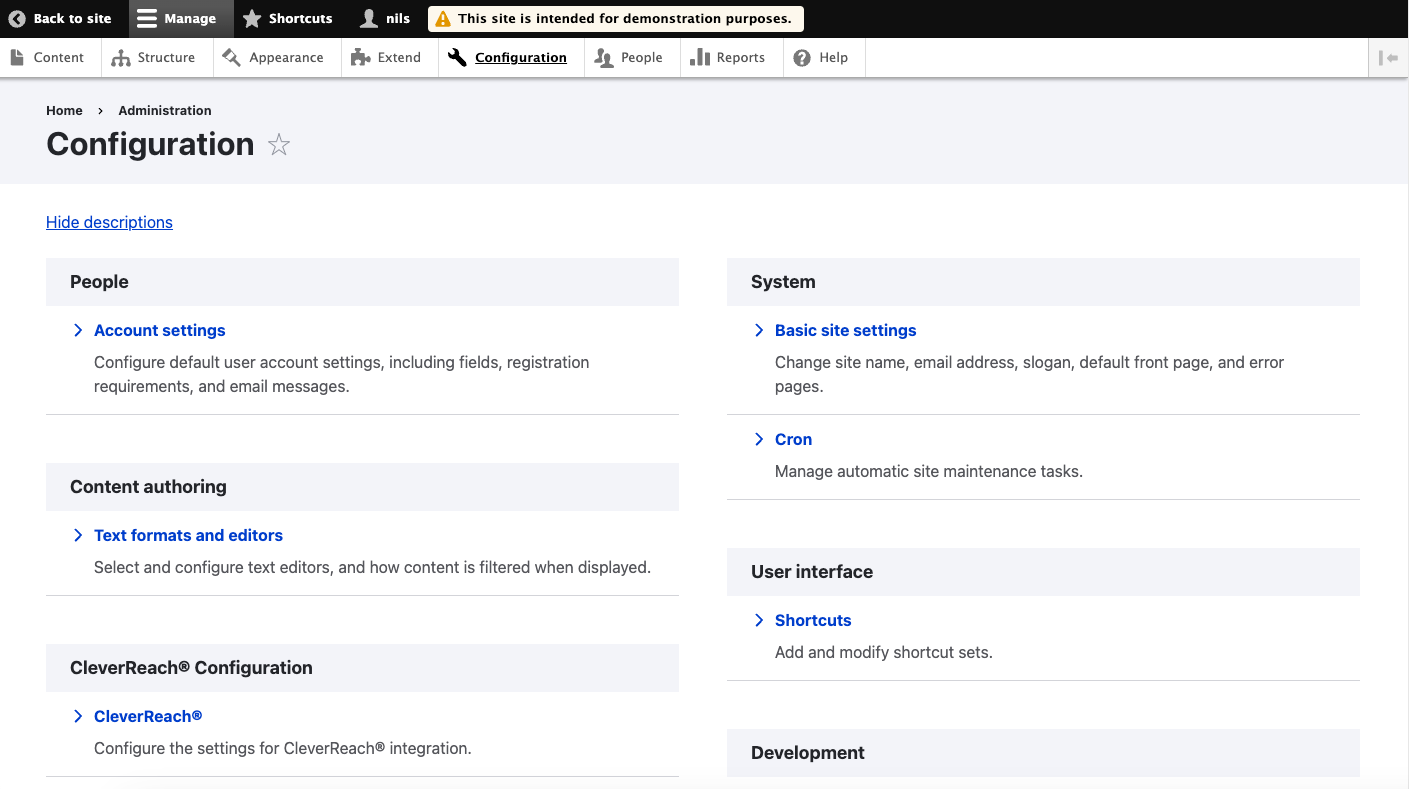Click the Reports bar chart icon
Viewport: 1409px width, 789px height.
[x=700, y=58]
